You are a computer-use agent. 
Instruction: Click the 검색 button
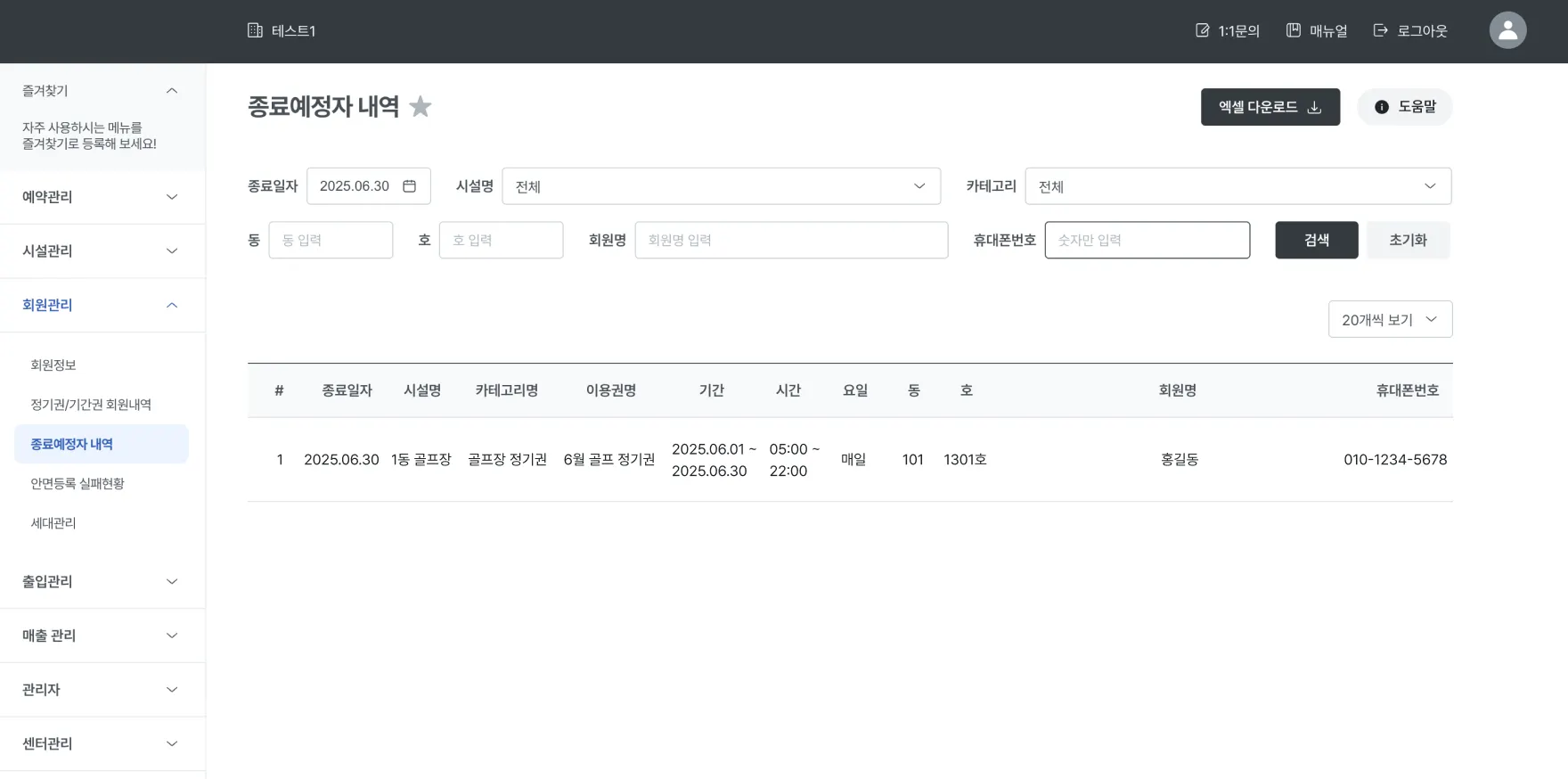coord(1317,240)
